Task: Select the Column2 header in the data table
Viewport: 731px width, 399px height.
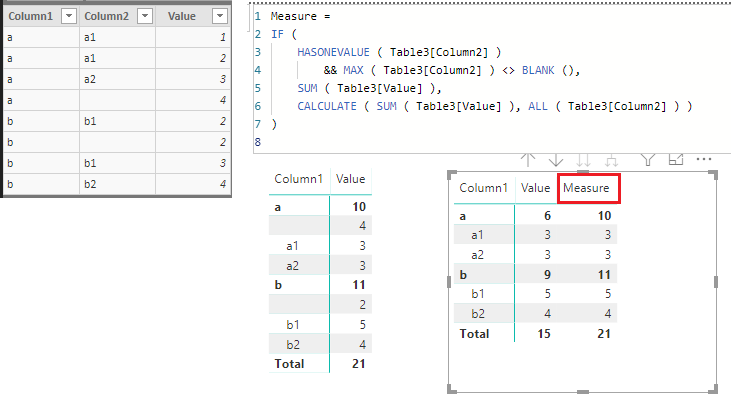Action: [x=106, y=16]
